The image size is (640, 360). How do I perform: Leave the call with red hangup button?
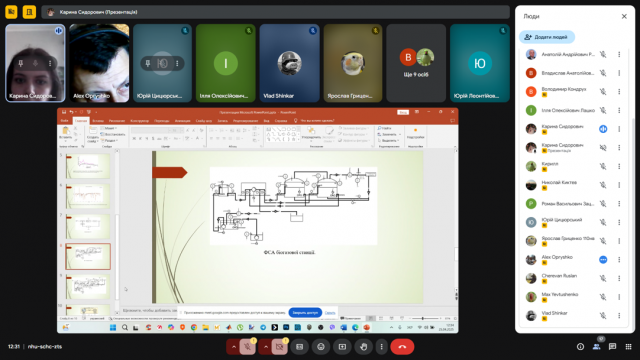pyautogui.click(x=402, y=347)
